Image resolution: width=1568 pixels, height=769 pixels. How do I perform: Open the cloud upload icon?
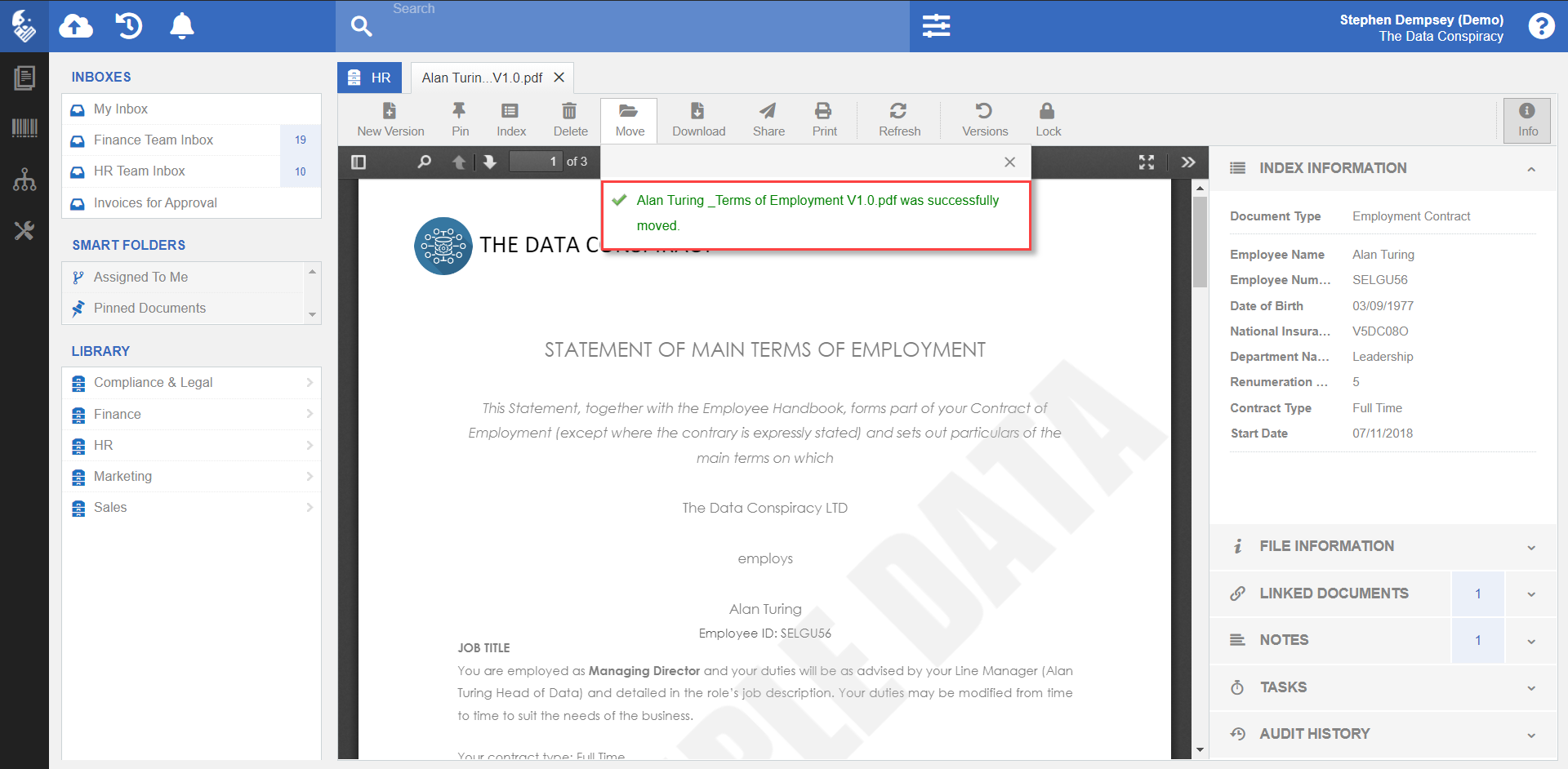click(x=76, y=26)
